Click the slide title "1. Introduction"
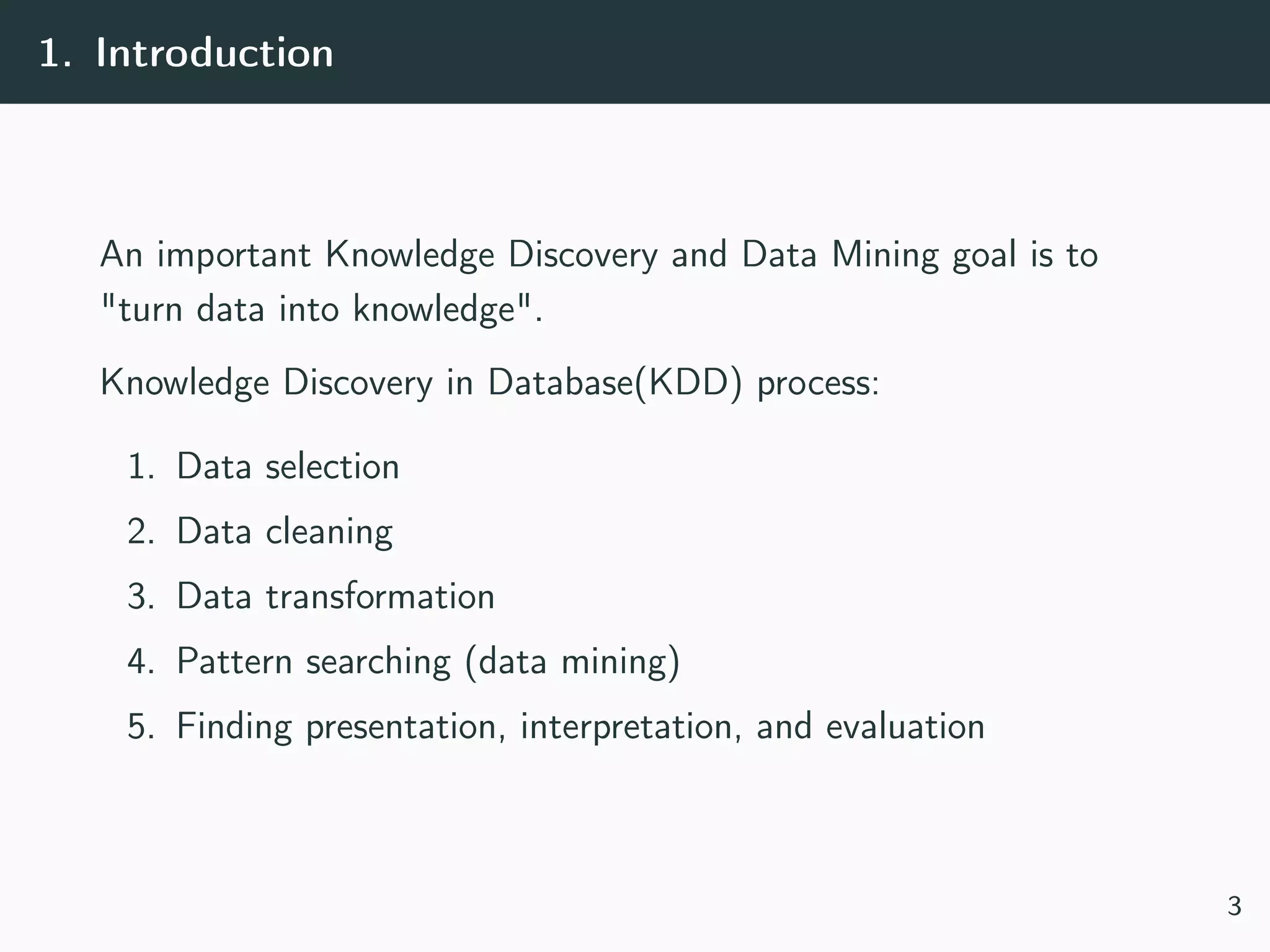The width and height of the screenshot is (1270, 952). (x=186, y=53)
